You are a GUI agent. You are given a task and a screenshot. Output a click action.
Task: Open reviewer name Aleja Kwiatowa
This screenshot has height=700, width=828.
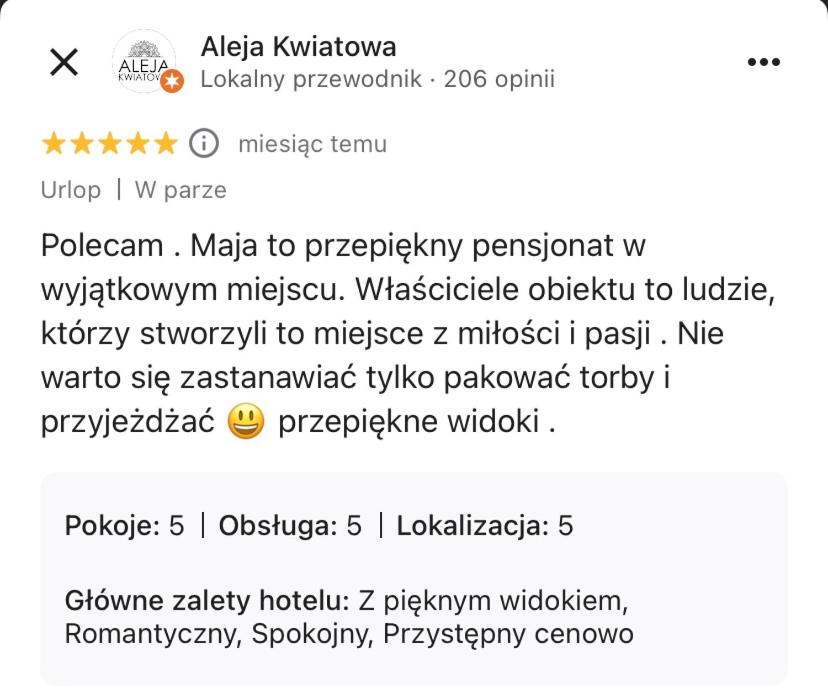point(296,45)
